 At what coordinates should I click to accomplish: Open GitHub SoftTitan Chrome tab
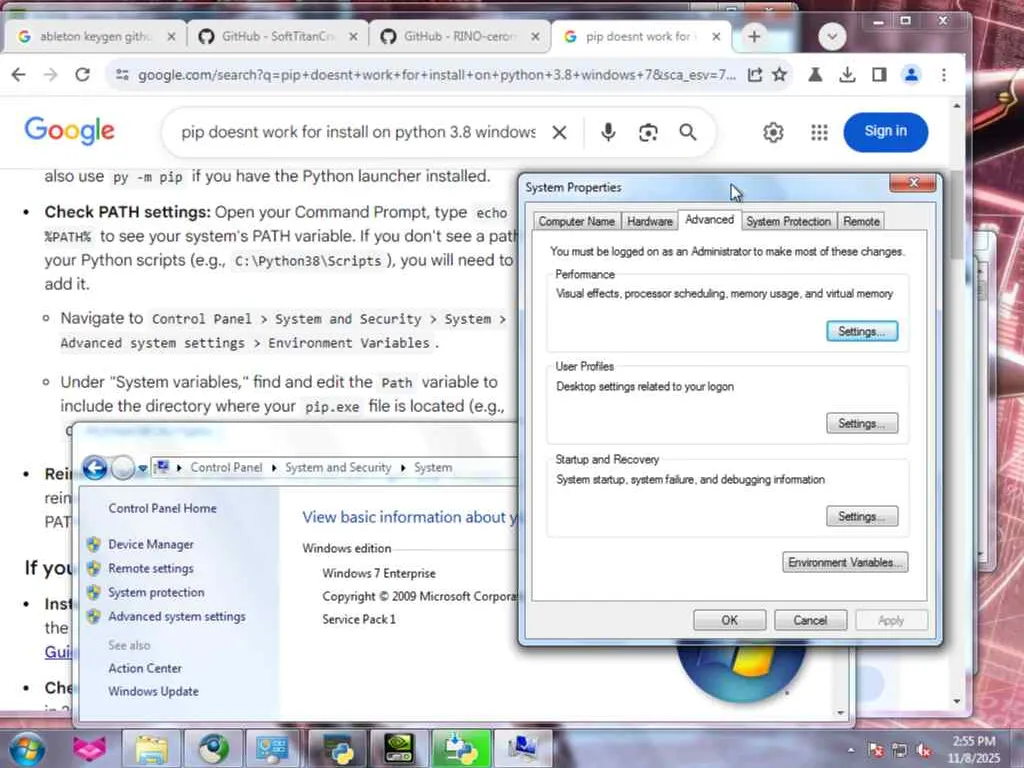pyautogui.click(x=277, y=37)
